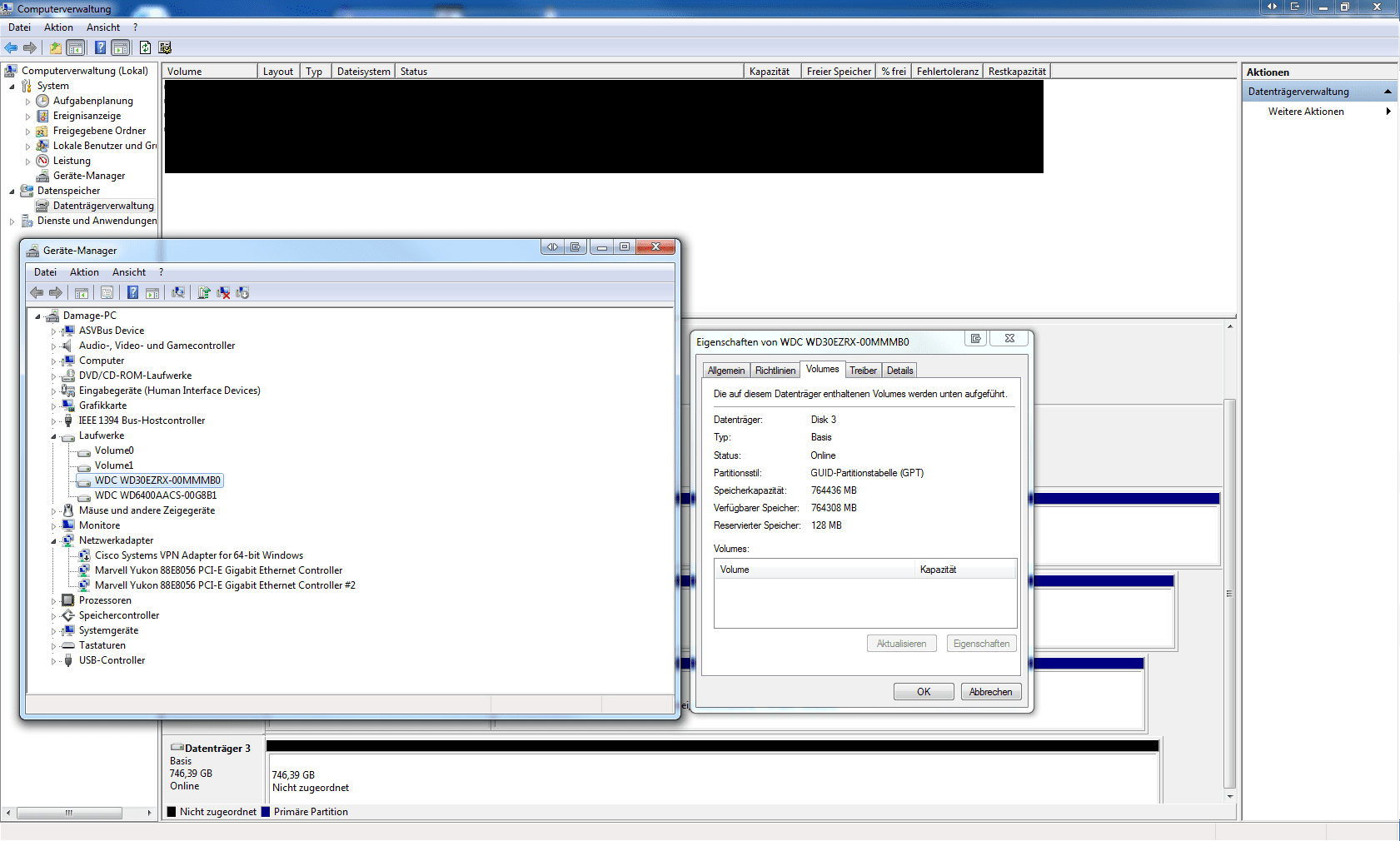Switch to the Details tab
The width and height of the screenshot is (1400, 841).
click(x=899, y=371)
